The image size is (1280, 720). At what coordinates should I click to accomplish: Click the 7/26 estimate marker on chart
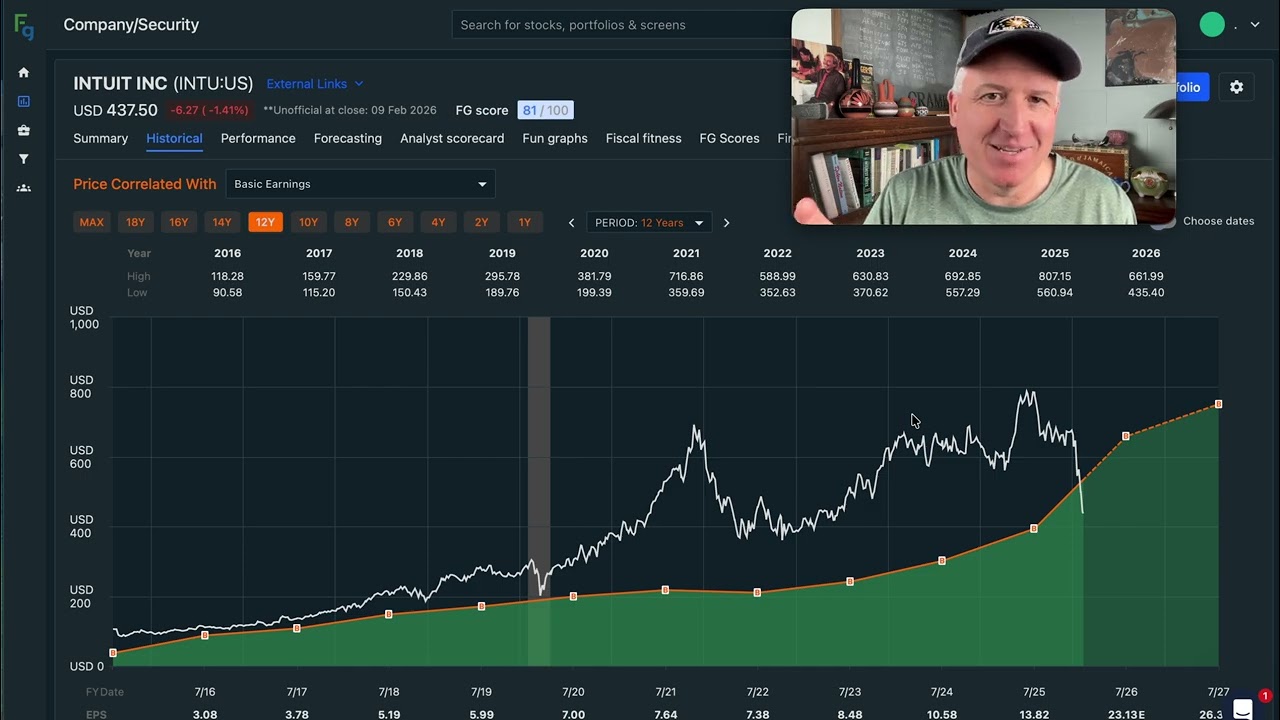click(x=1126, y=436)
